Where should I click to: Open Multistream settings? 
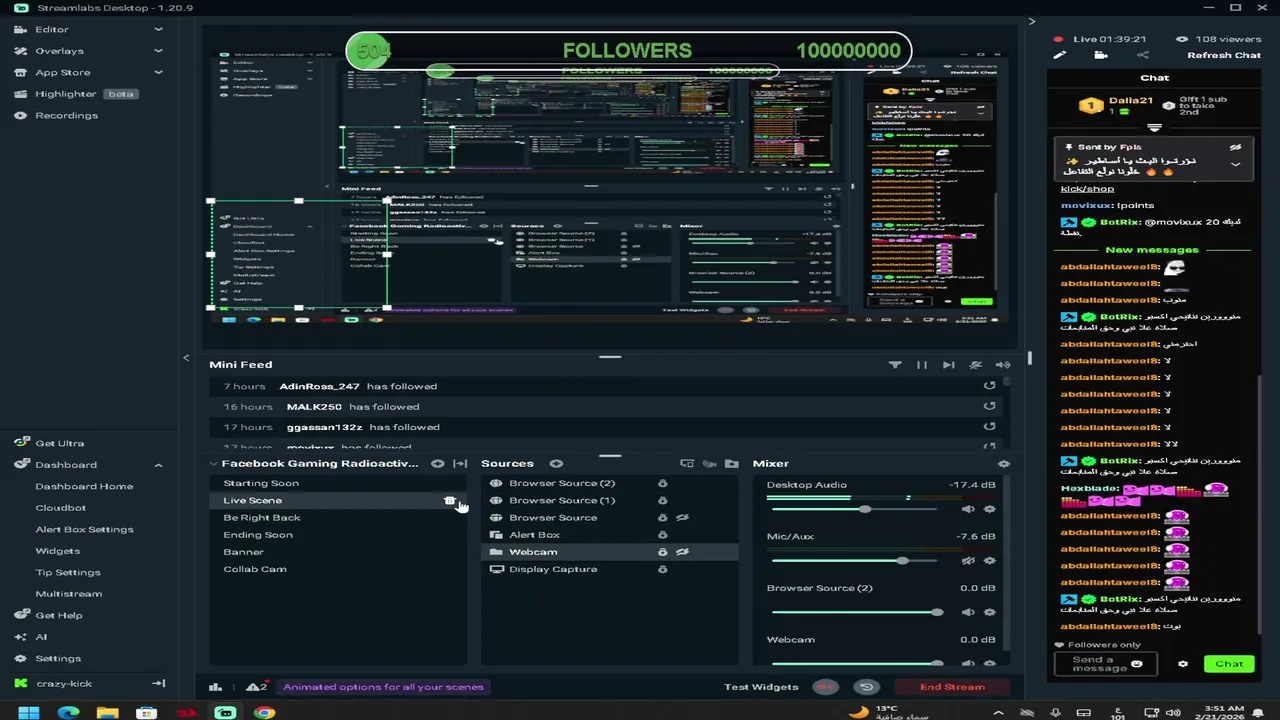[69, 594]
